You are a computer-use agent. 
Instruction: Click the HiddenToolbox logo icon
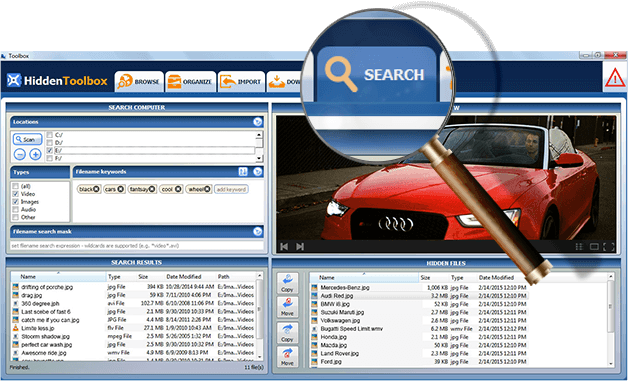pyautogui.click(x=14, y=80)
